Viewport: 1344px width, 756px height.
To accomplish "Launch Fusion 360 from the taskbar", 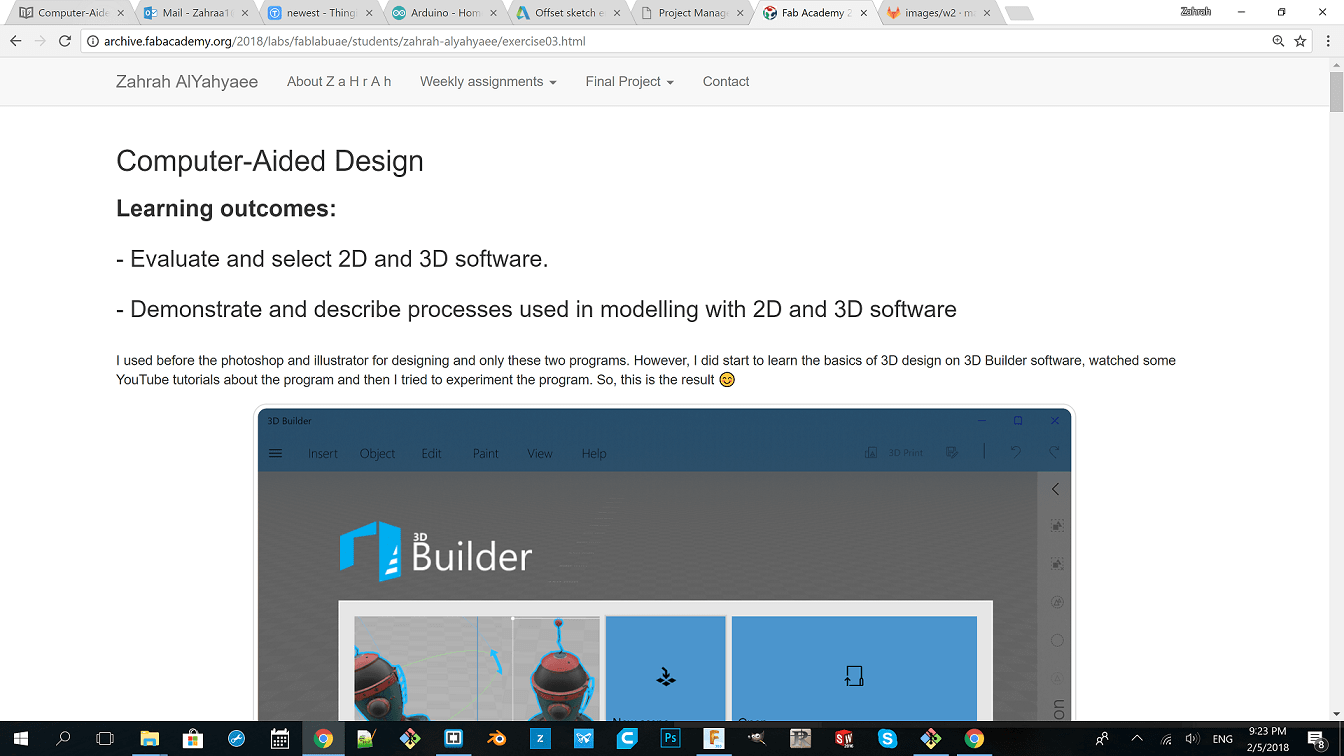I will pos(714,739).
